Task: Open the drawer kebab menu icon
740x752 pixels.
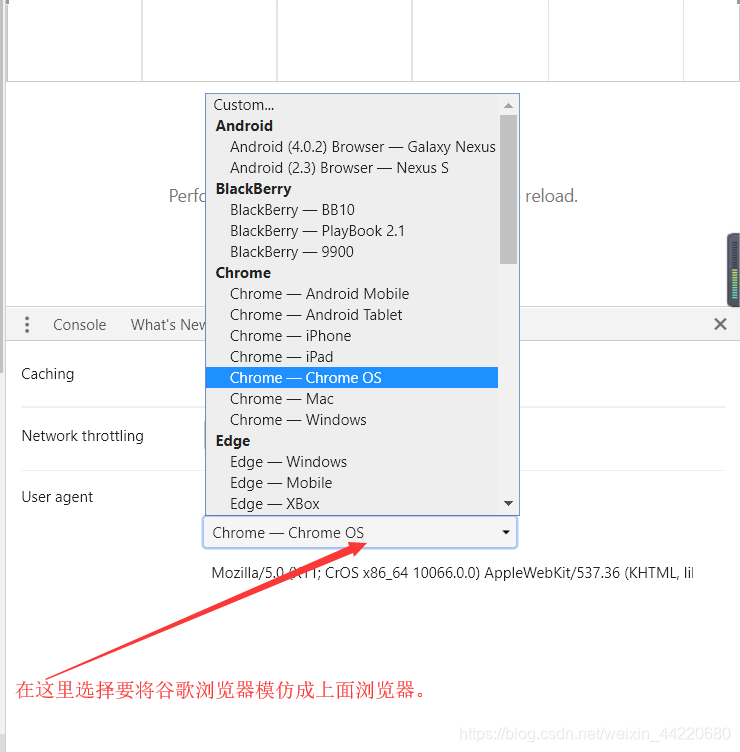Action: pyautogui.click(x=27, y=325)
